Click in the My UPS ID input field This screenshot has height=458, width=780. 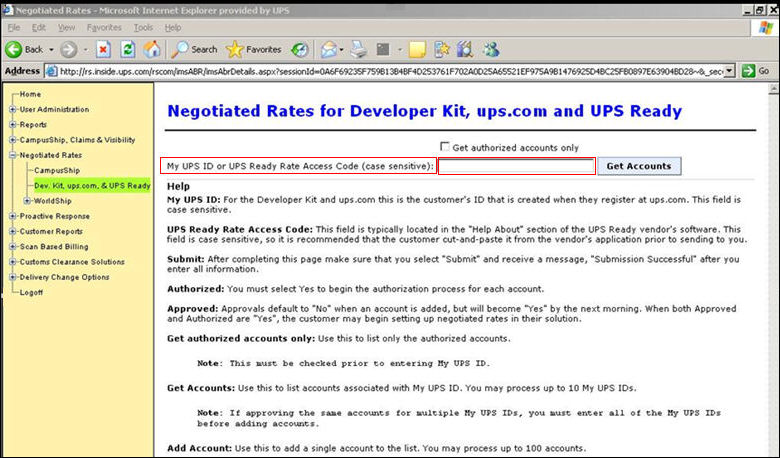[516, 166]
